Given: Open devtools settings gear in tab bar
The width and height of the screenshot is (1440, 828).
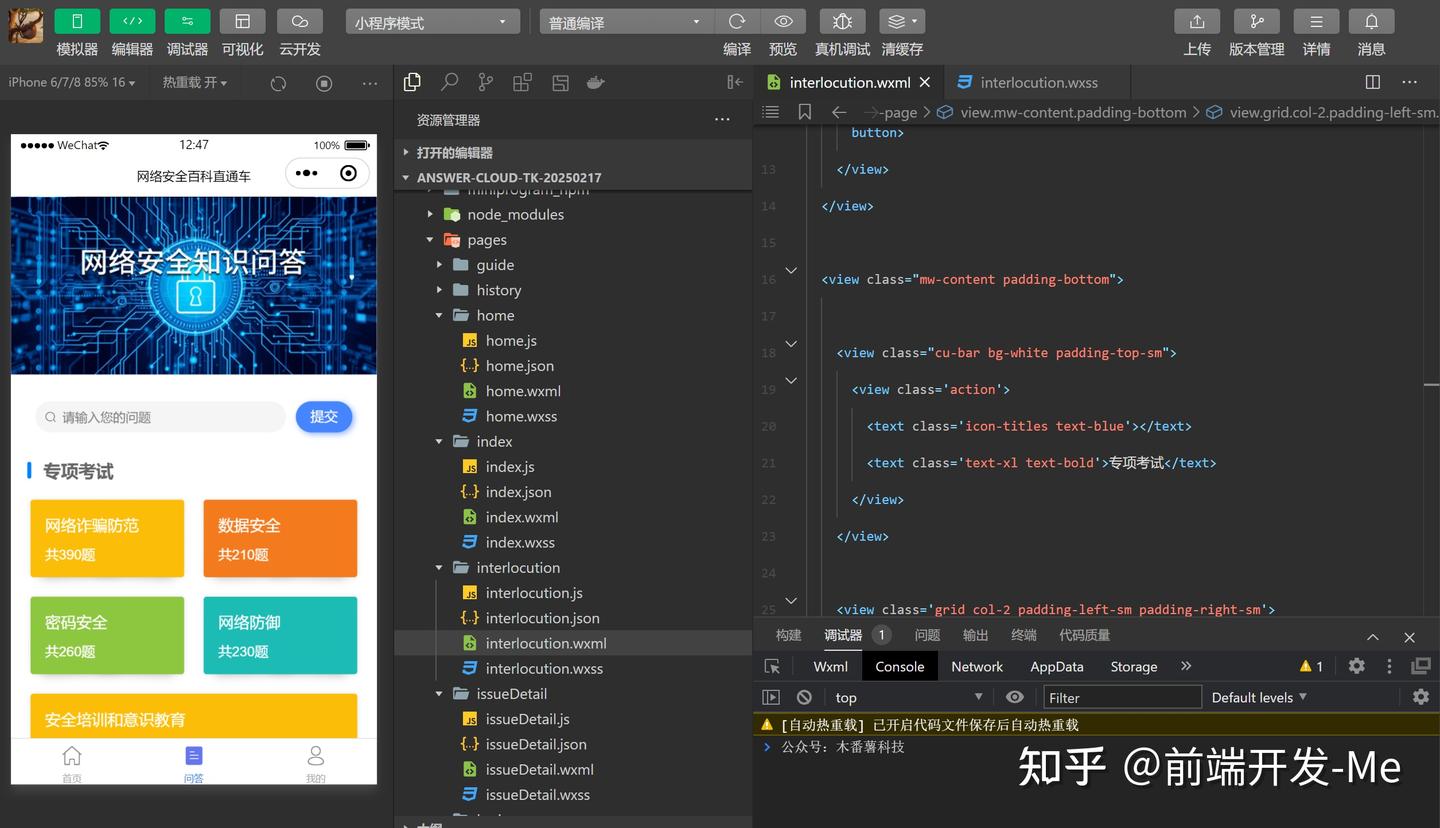Looking at the screenshot, I should [x=1356, y=666].
